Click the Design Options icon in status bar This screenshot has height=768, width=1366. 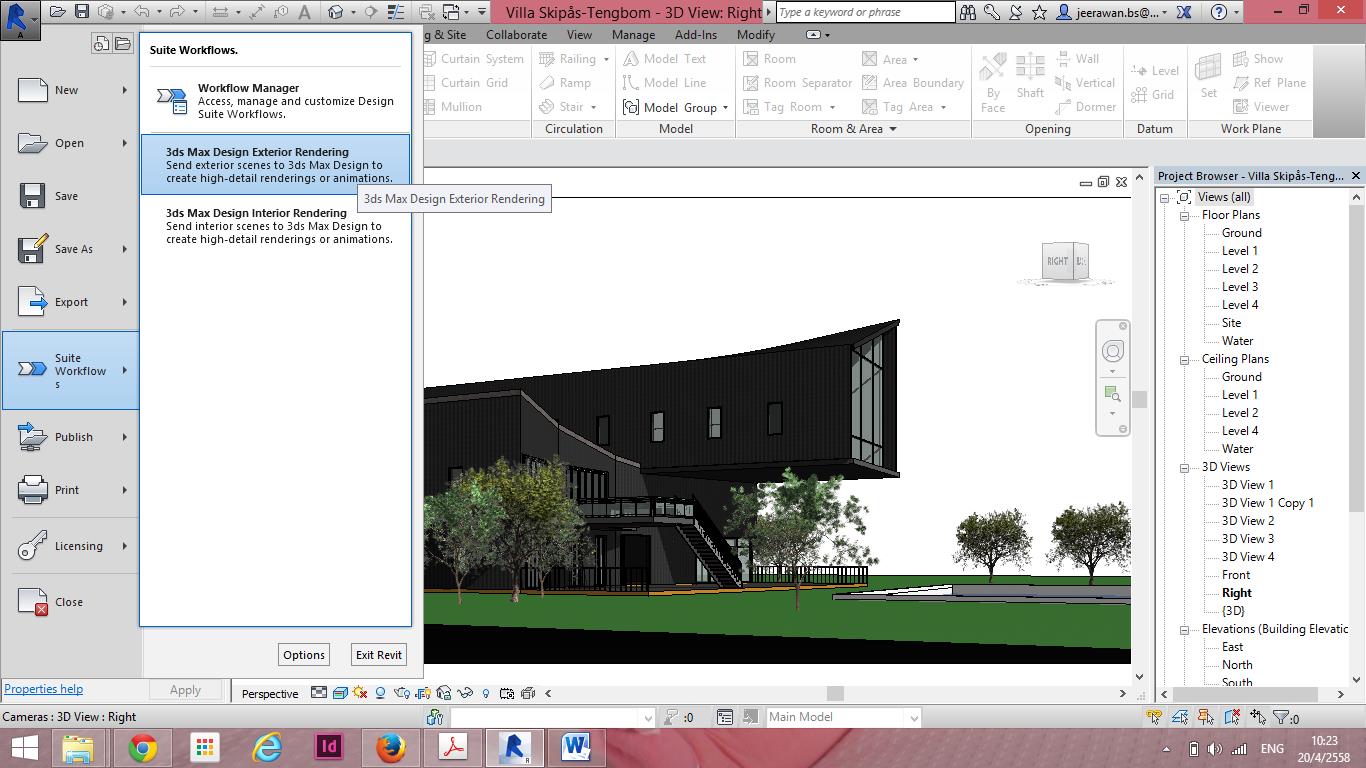click(725, 717)
